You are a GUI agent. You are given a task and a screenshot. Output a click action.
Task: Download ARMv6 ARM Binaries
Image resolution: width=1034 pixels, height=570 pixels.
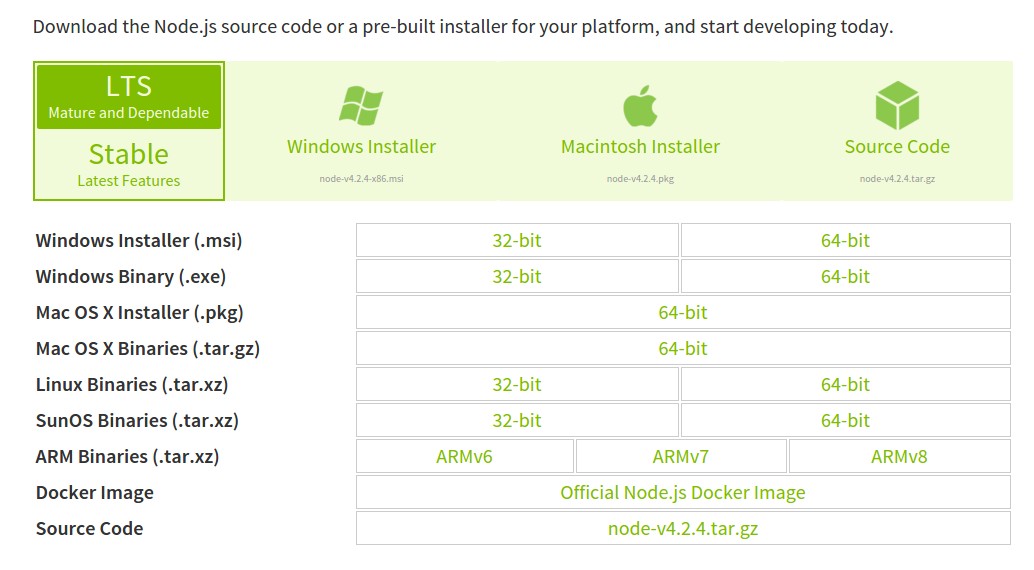[464, 457]
